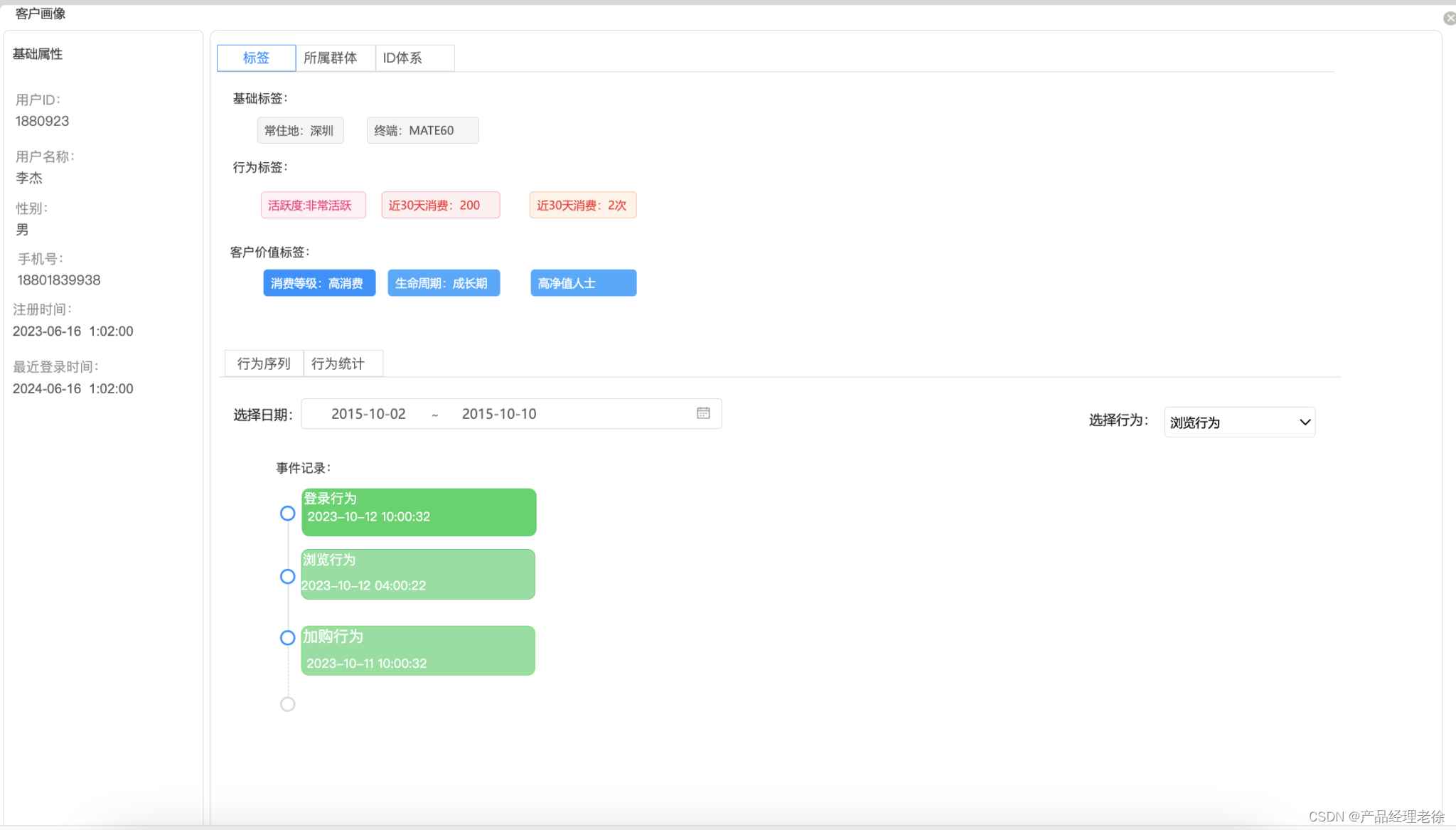1456x830 pixels.
Task: Click the start date 2015-10-02 field
Action: (x=368, y=414)
